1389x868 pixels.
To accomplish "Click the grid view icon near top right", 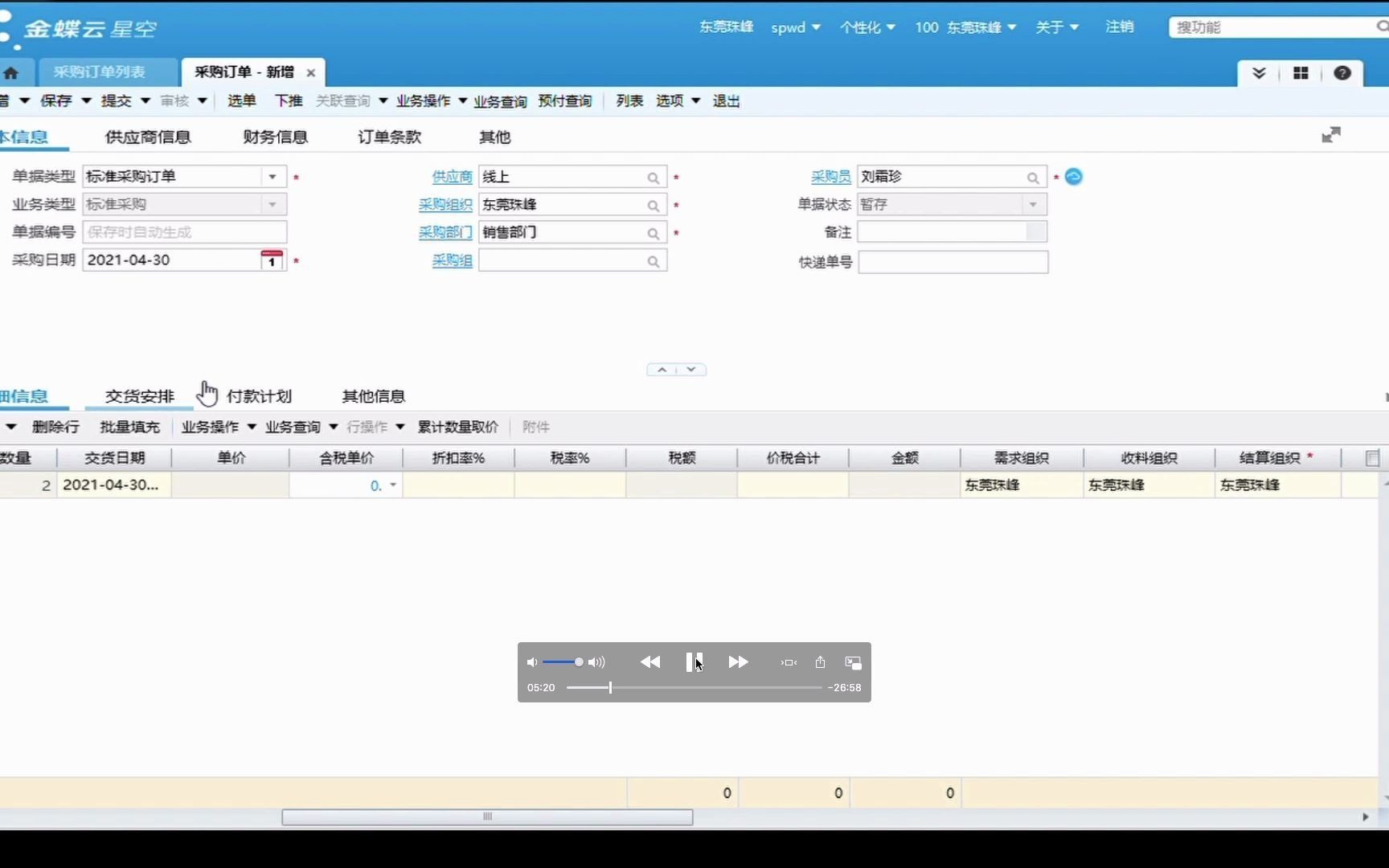I will (x=1301, y=72).
